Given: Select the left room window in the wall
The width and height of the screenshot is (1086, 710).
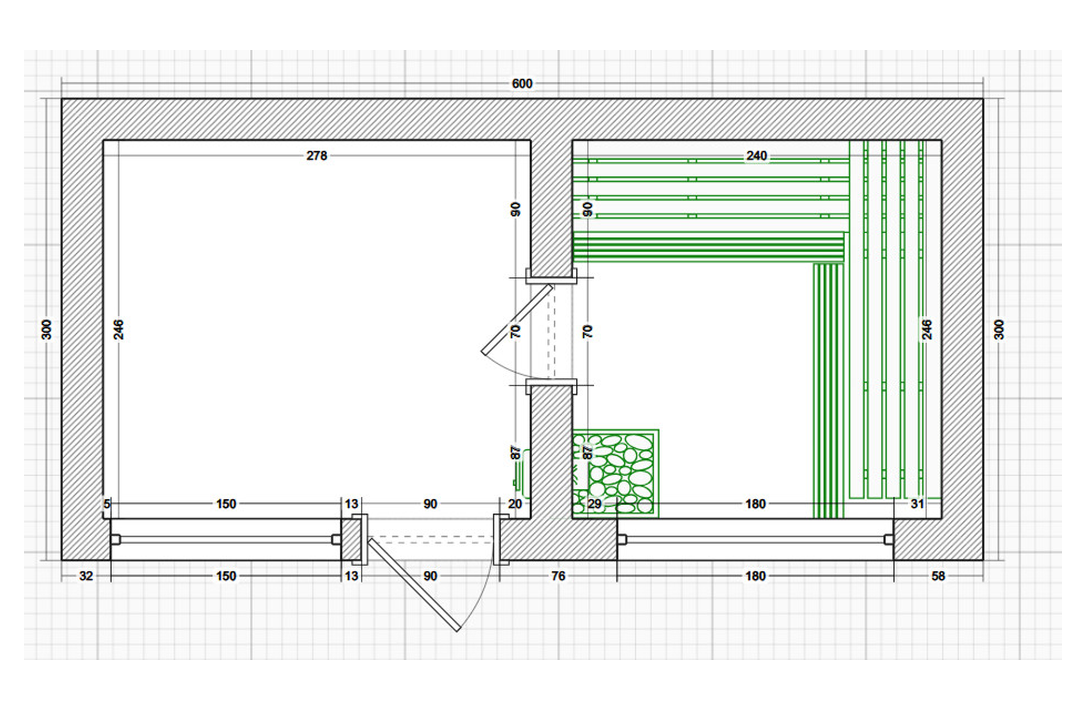Looking at the screenshot, I should coord(226,539).
